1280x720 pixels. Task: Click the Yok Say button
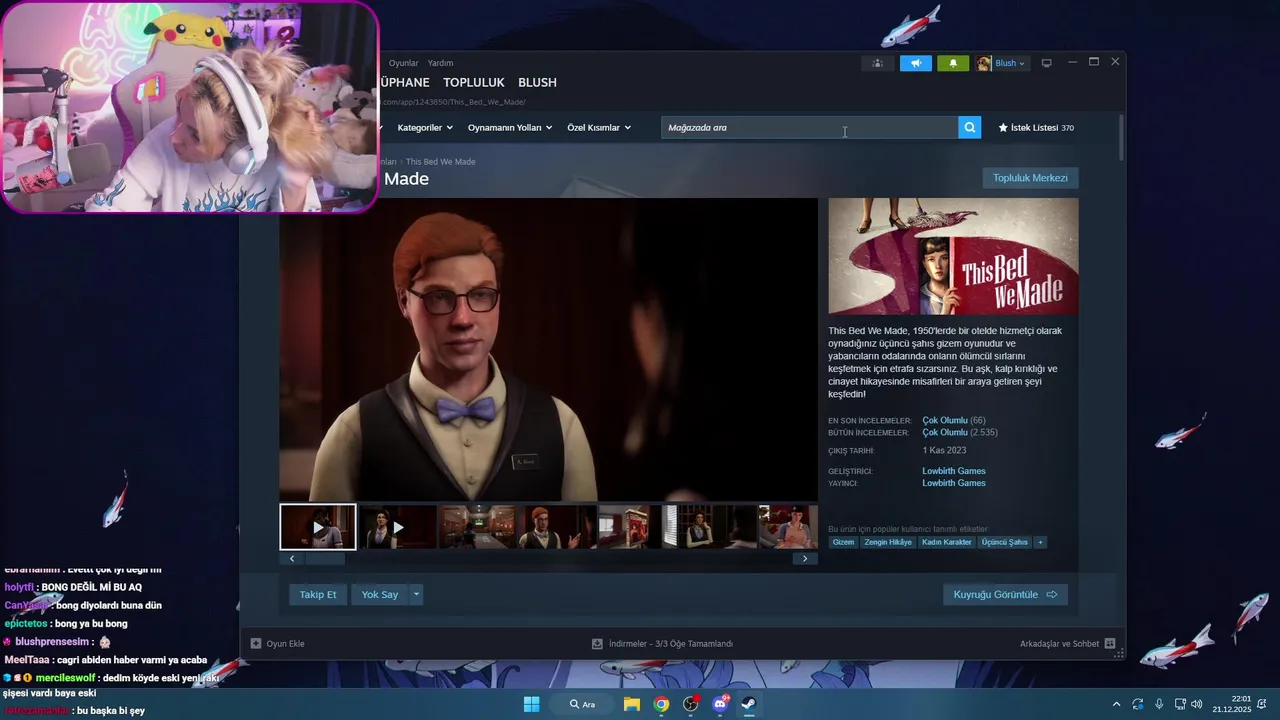click(380, 594)
